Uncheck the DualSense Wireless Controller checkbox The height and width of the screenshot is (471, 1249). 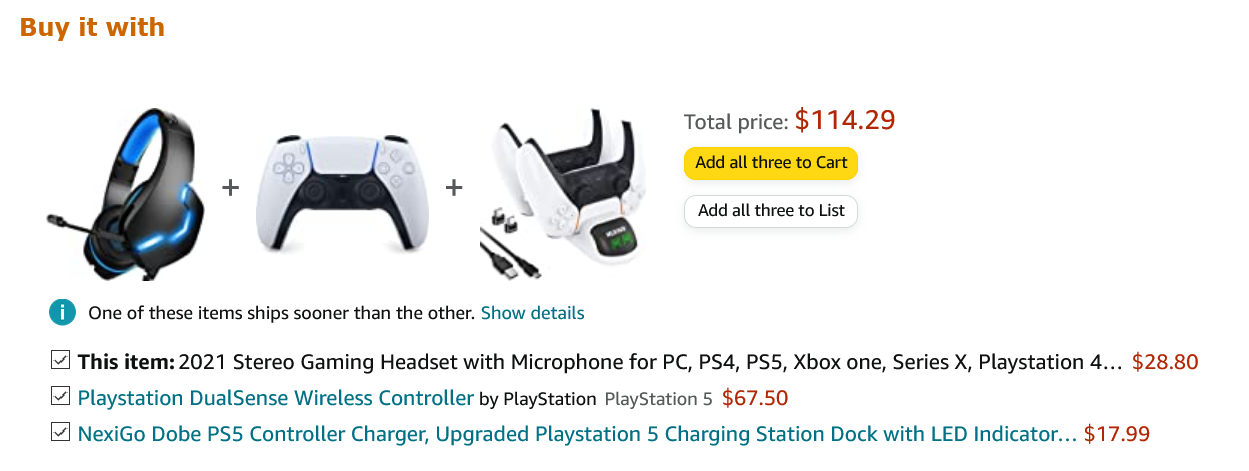(x=60, y=397)
